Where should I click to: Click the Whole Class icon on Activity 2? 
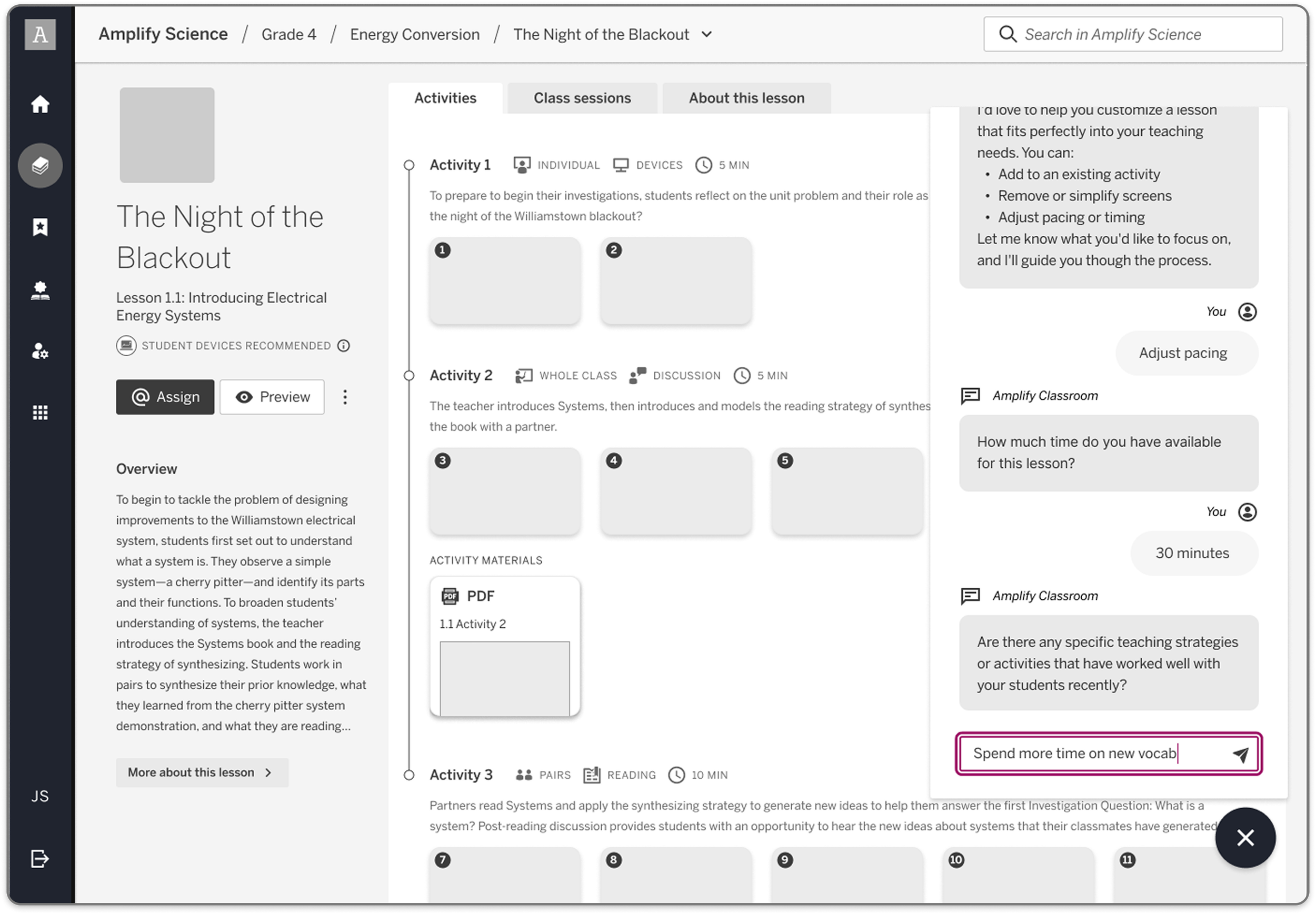coord(524,376)
